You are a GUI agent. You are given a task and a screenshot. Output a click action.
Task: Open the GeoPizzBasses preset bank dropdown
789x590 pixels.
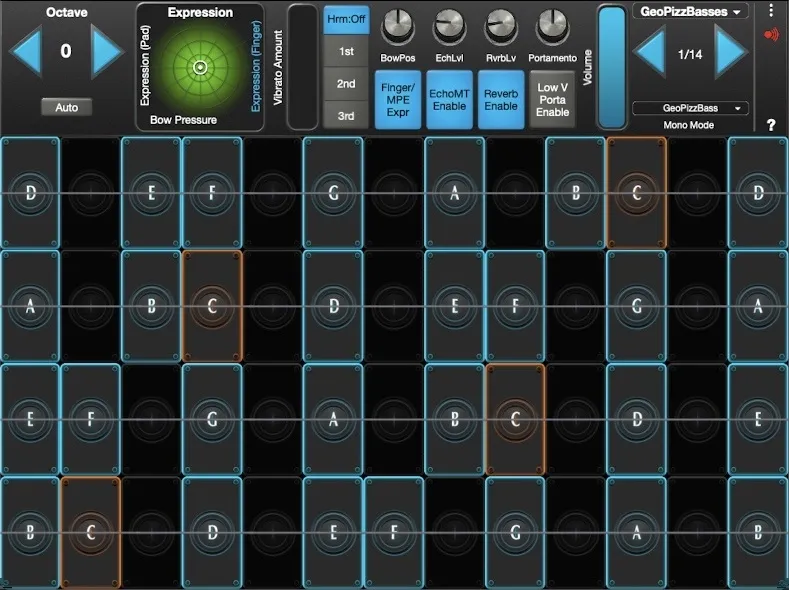(690, 12)
